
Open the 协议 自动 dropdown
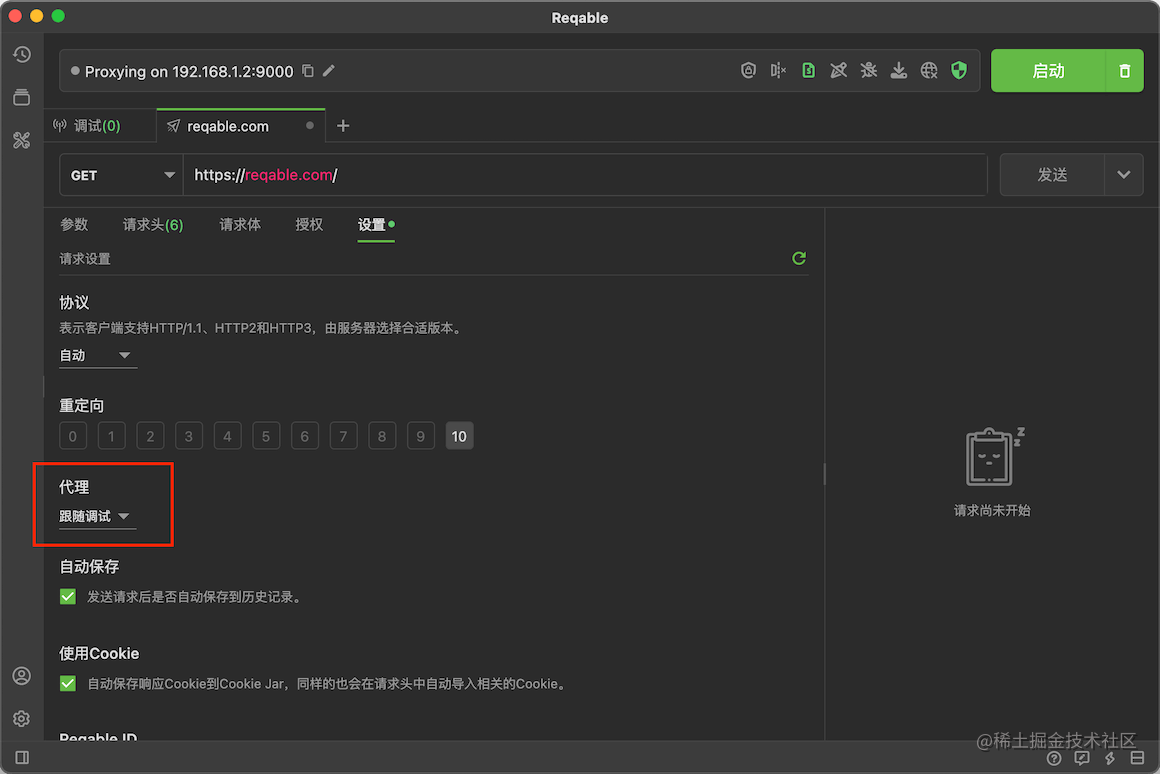coord(97,355)
